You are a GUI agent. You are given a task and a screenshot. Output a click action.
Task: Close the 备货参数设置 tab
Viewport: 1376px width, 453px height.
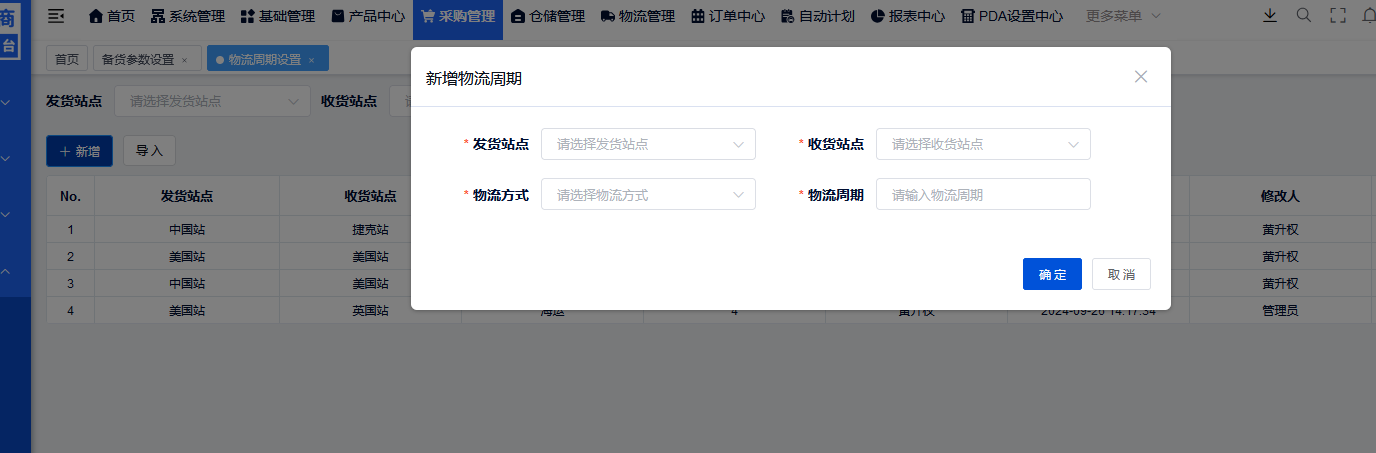(x=184, y=60)
